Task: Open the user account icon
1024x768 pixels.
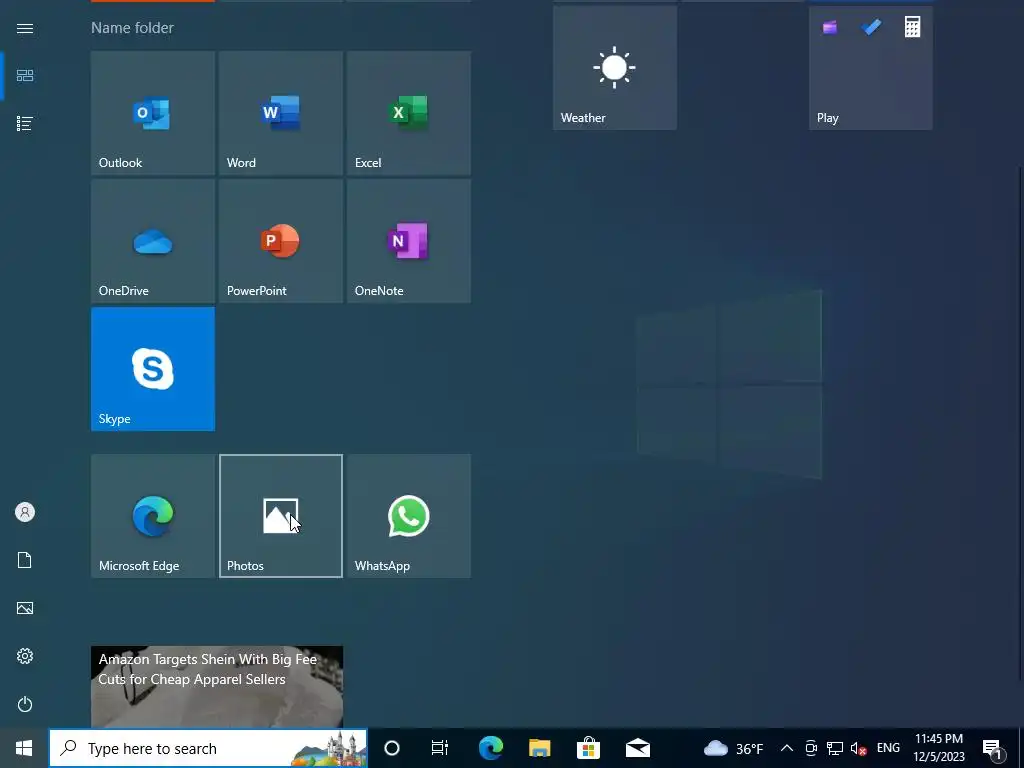Action: tap(25, 512)
